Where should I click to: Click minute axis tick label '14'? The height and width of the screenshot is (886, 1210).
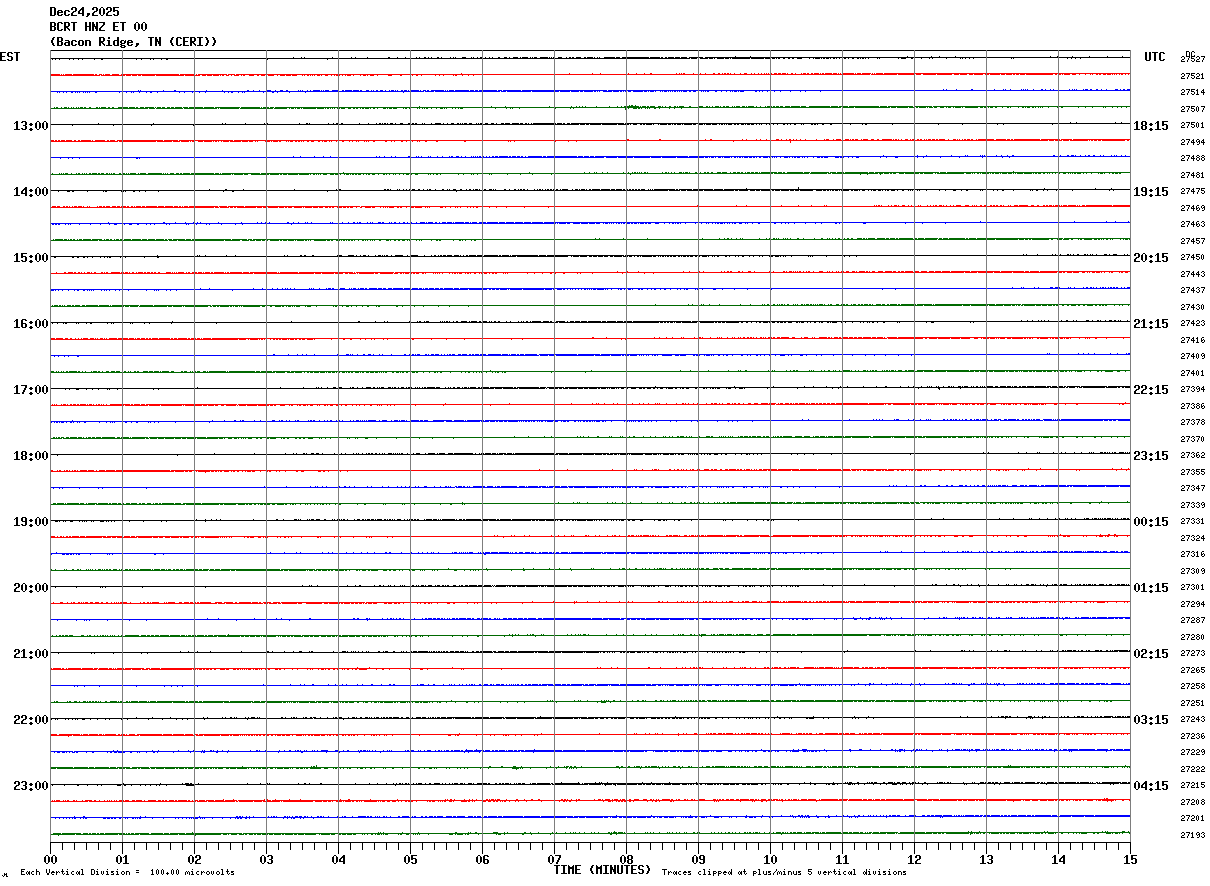pos(1058,860)
